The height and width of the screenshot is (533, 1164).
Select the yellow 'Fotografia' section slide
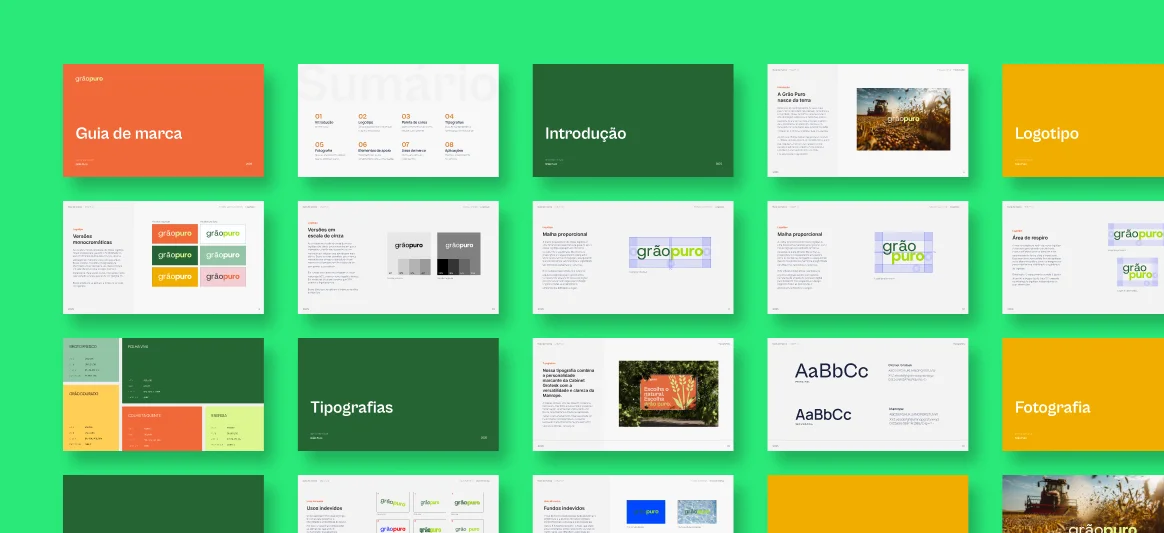[1083, 394]
